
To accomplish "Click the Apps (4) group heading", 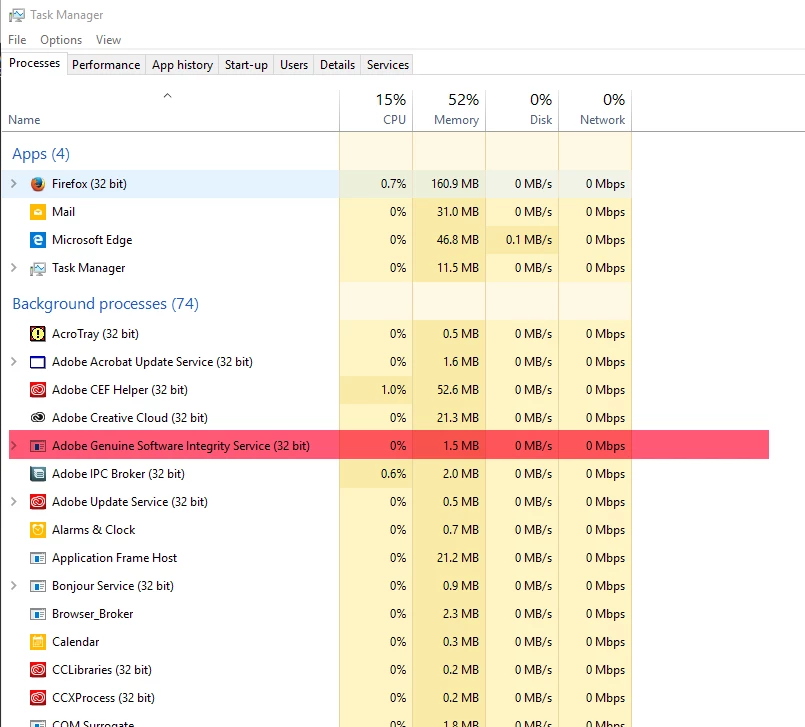I will coord(41,154).
